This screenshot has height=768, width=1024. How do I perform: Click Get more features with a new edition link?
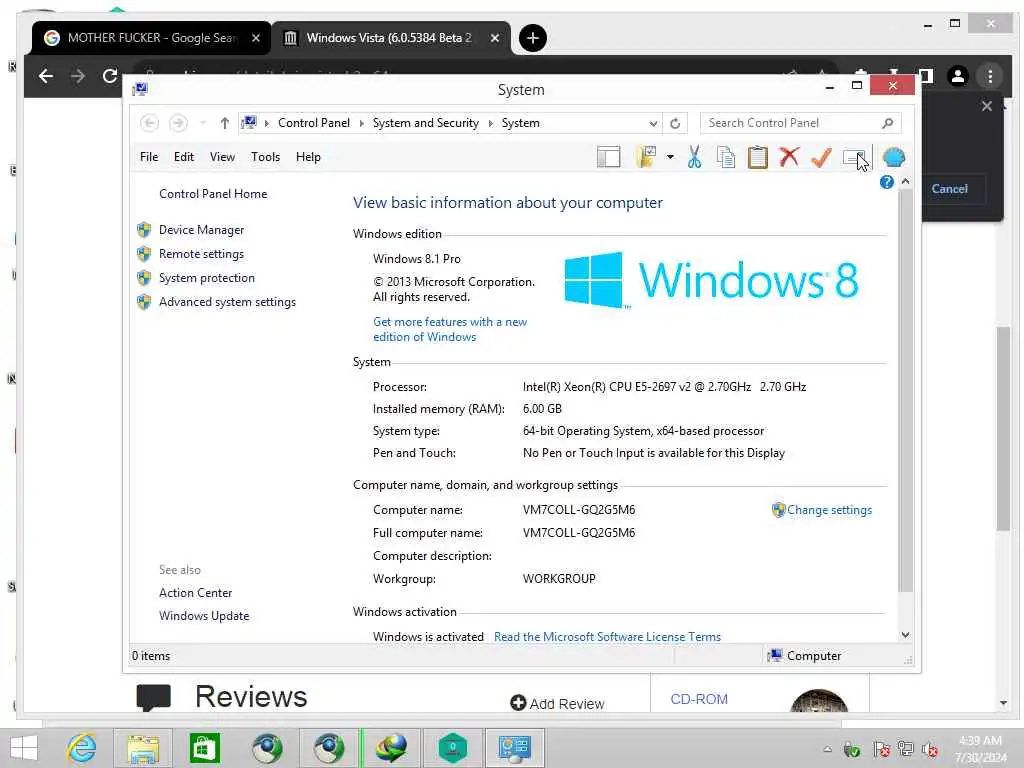click(x=450, y=329)
